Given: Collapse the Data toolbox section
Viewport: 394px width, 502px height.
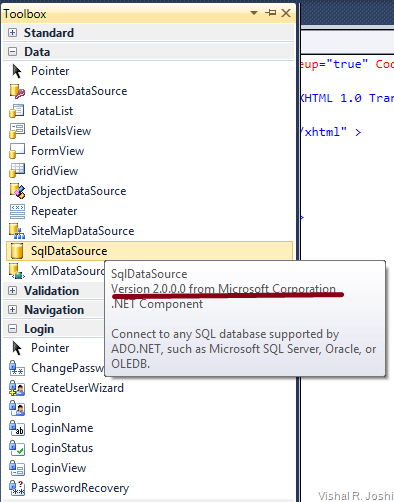Looking at the screenshot, I should pyautogui.click(x=12, y=52).
